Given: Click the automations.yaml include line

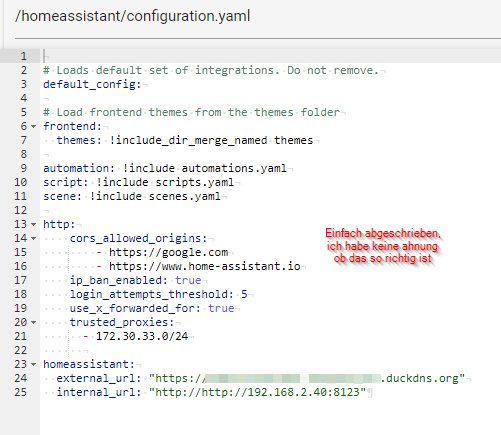Looking at the screenshot, I should point(165,168).
